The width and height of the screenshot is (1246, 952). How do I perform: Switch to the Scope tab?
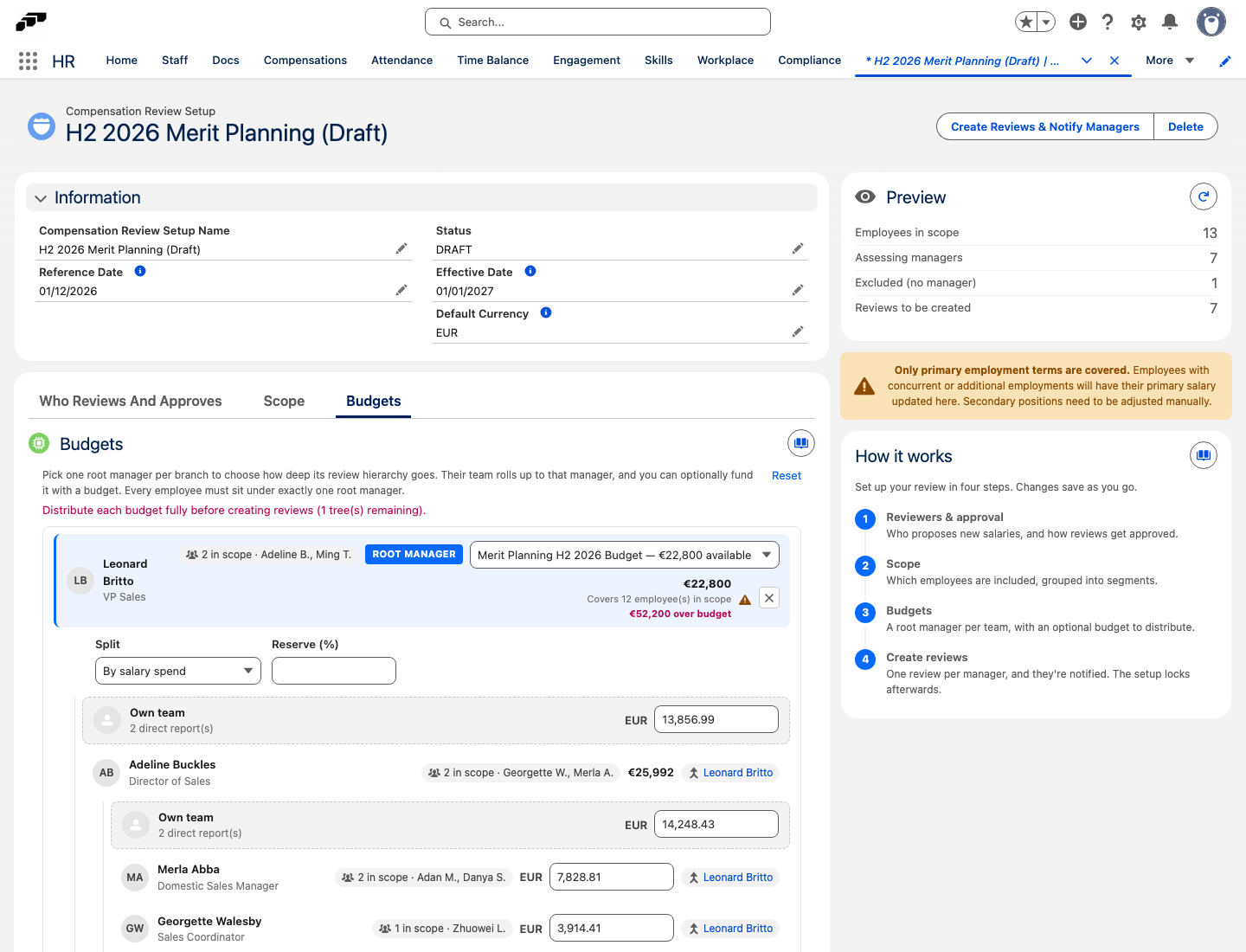coord(284,401)
